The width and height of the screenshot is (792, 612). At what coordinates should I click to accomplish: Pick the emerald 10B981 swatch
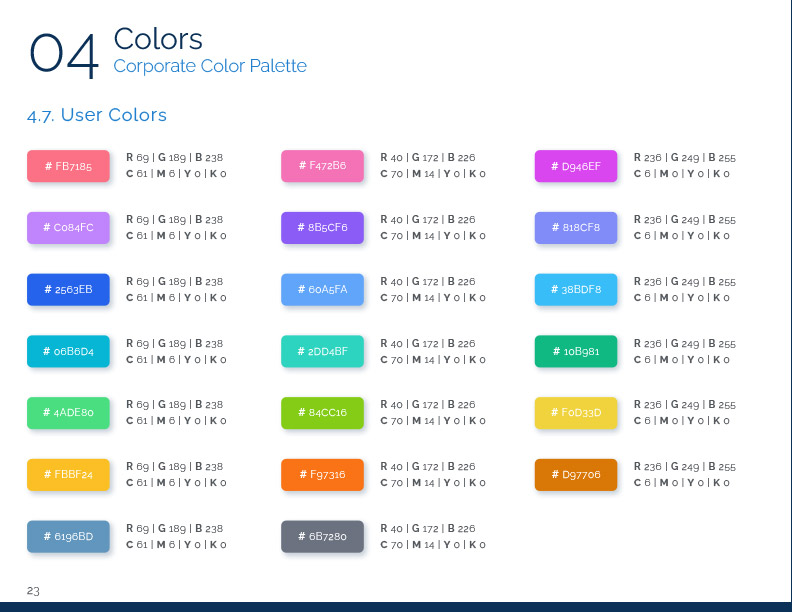pyautogui.click(x=576, y=352)
